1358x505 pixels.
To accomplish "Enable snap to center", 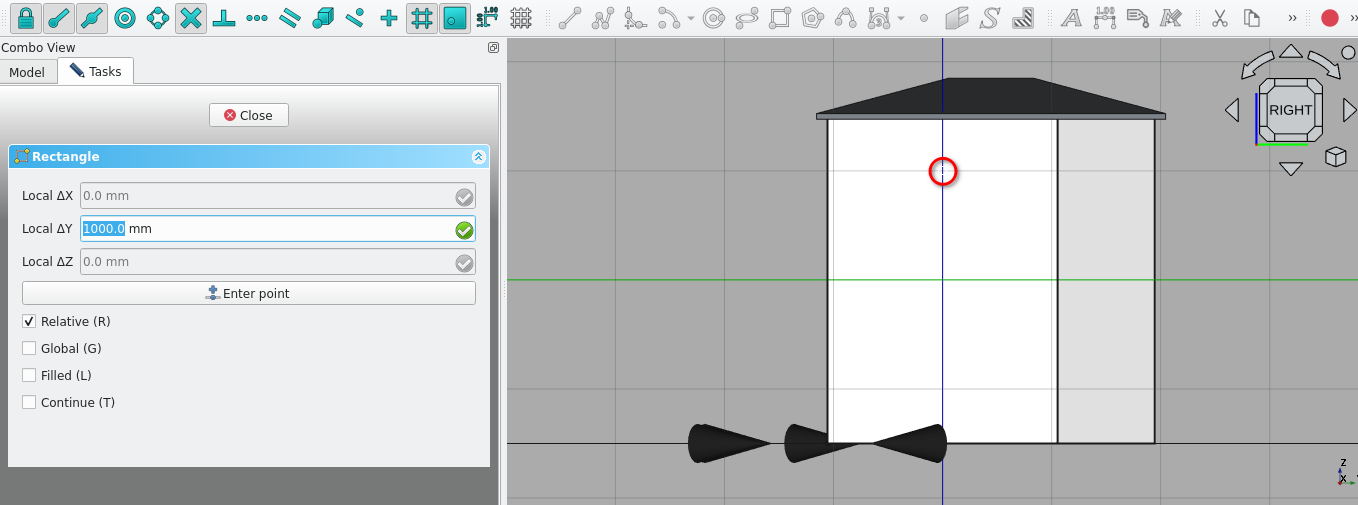I will pyautogui.click(x=125, y=18).
